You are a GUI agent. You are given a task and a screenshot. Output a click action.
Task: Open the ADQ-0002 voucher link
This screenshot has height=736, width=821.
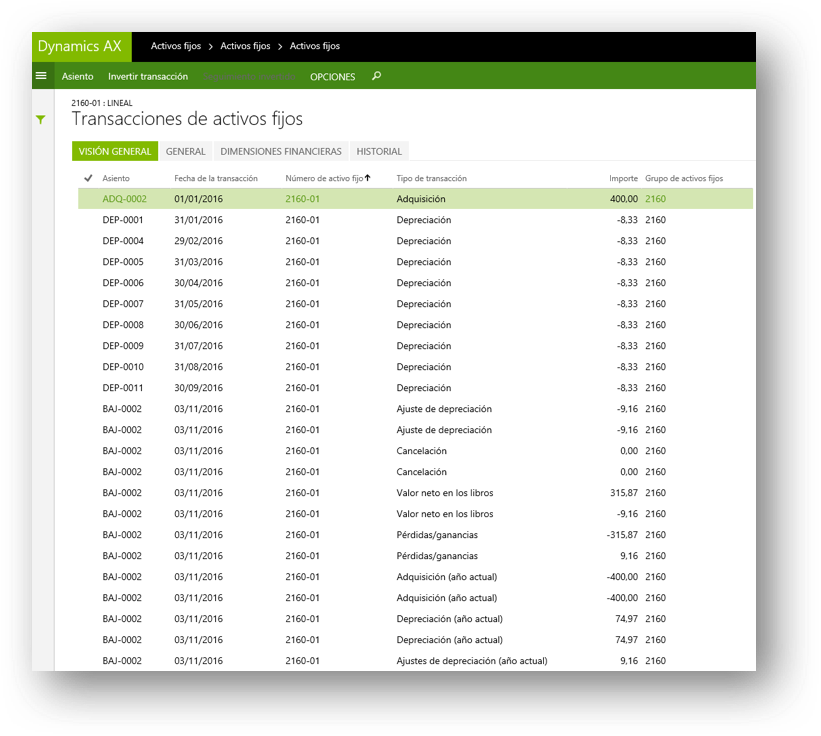click(125, 199)
